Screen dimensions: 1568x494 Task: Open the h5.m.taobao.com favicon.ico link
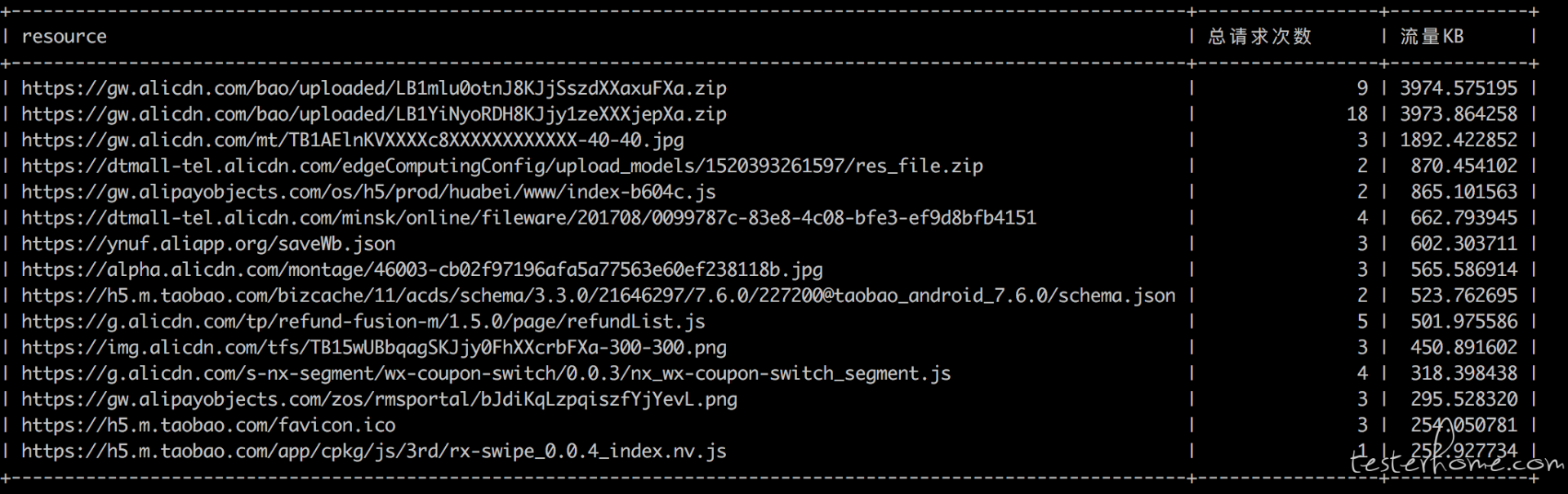(208, 425)
